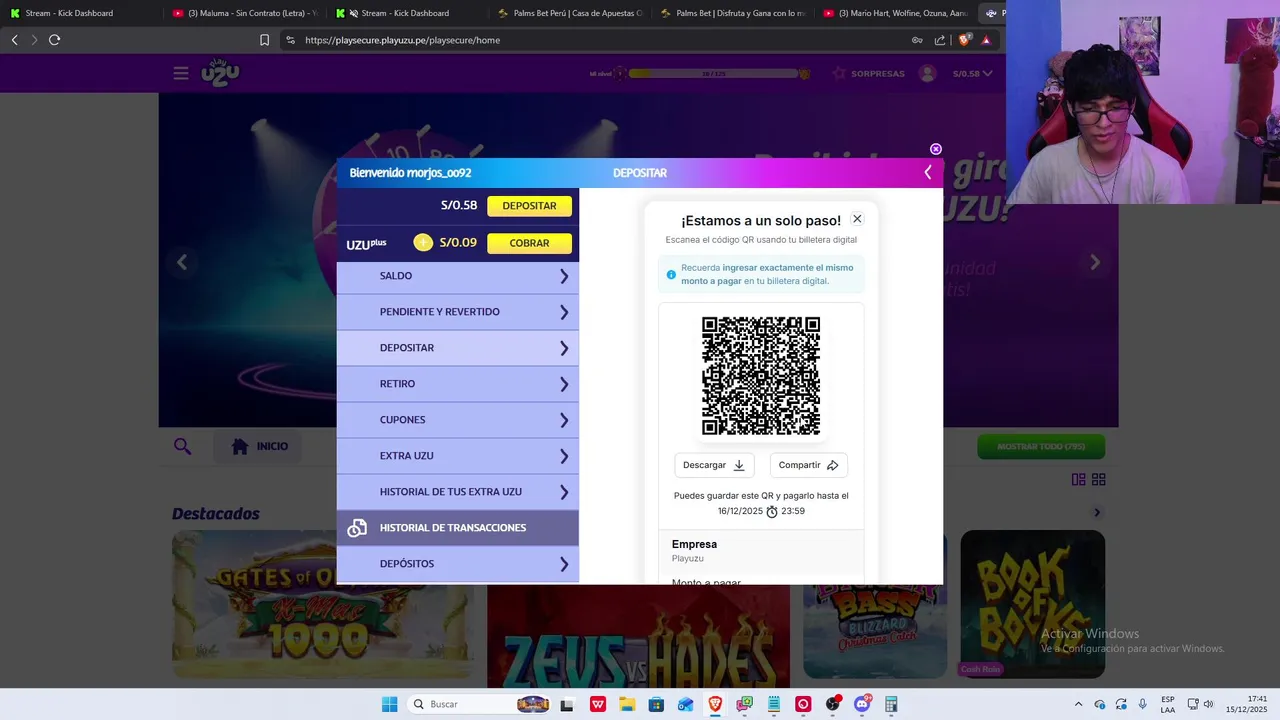Click the search magnifier icon on the site
Screen dimensions: 1280x720
[182, 446]
